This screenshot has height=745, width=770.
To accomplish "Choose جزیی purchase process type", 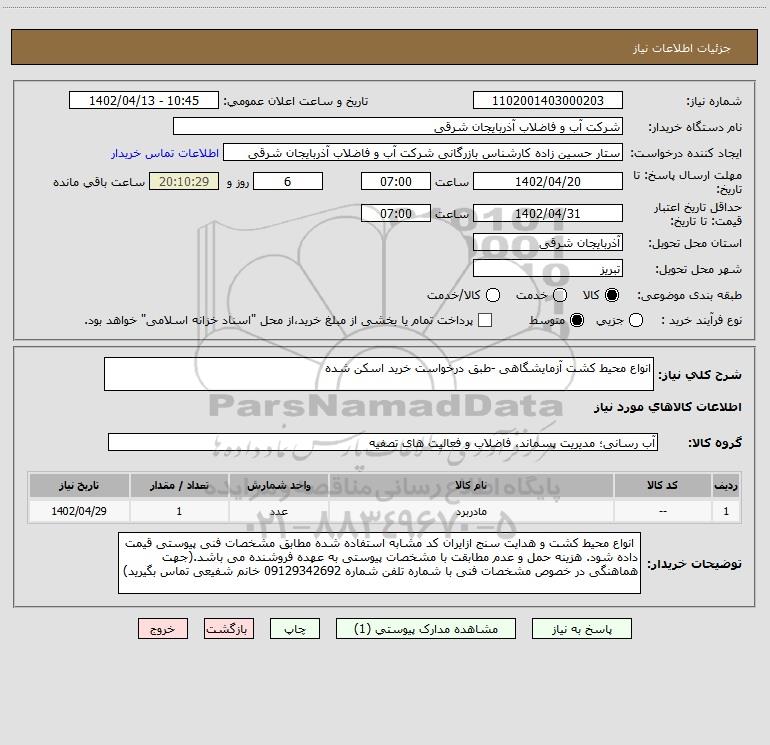I will 636,320.
